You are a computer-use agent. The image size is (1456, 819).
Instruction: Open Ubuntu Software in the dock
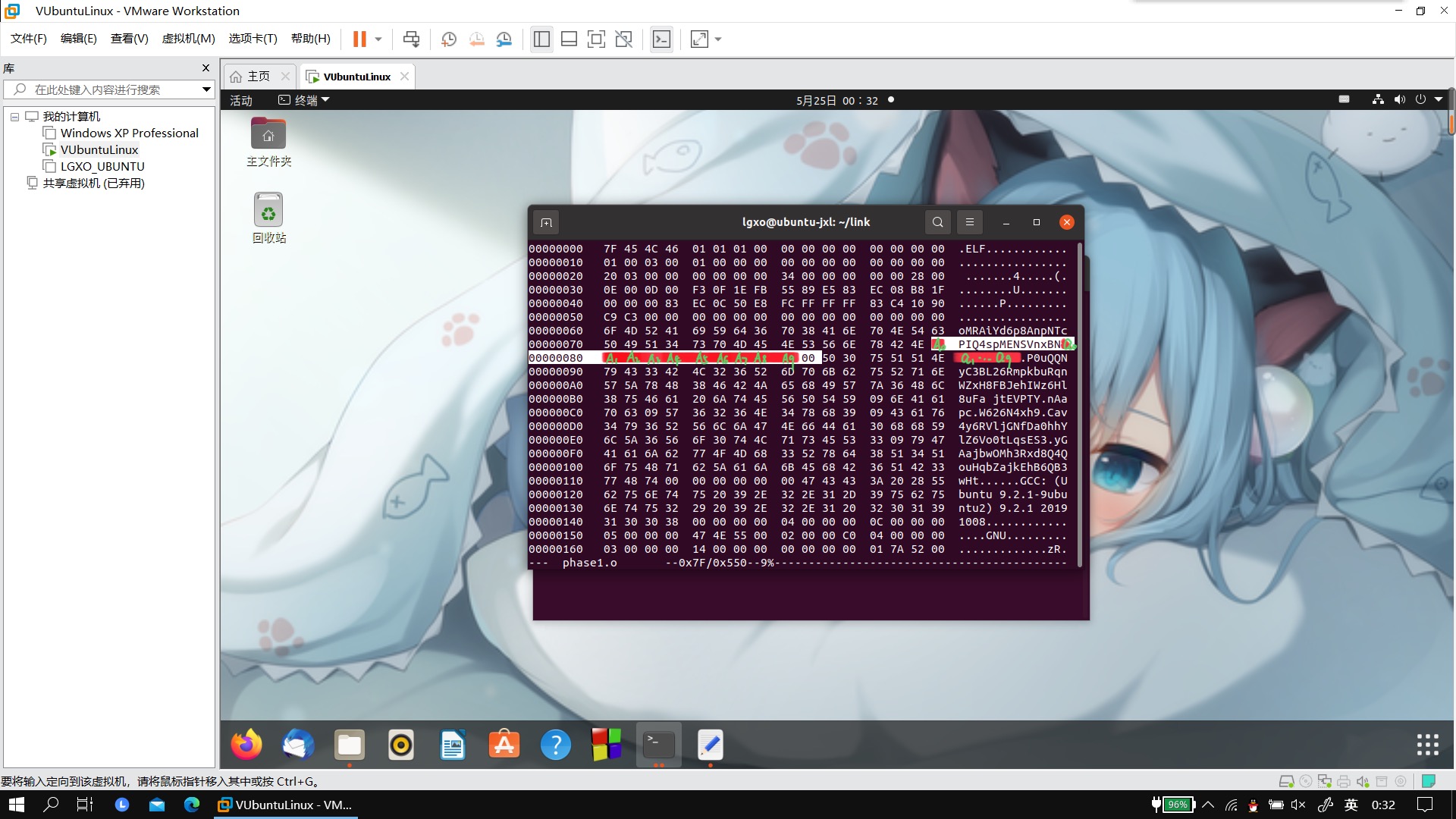(x=504, y=745)
